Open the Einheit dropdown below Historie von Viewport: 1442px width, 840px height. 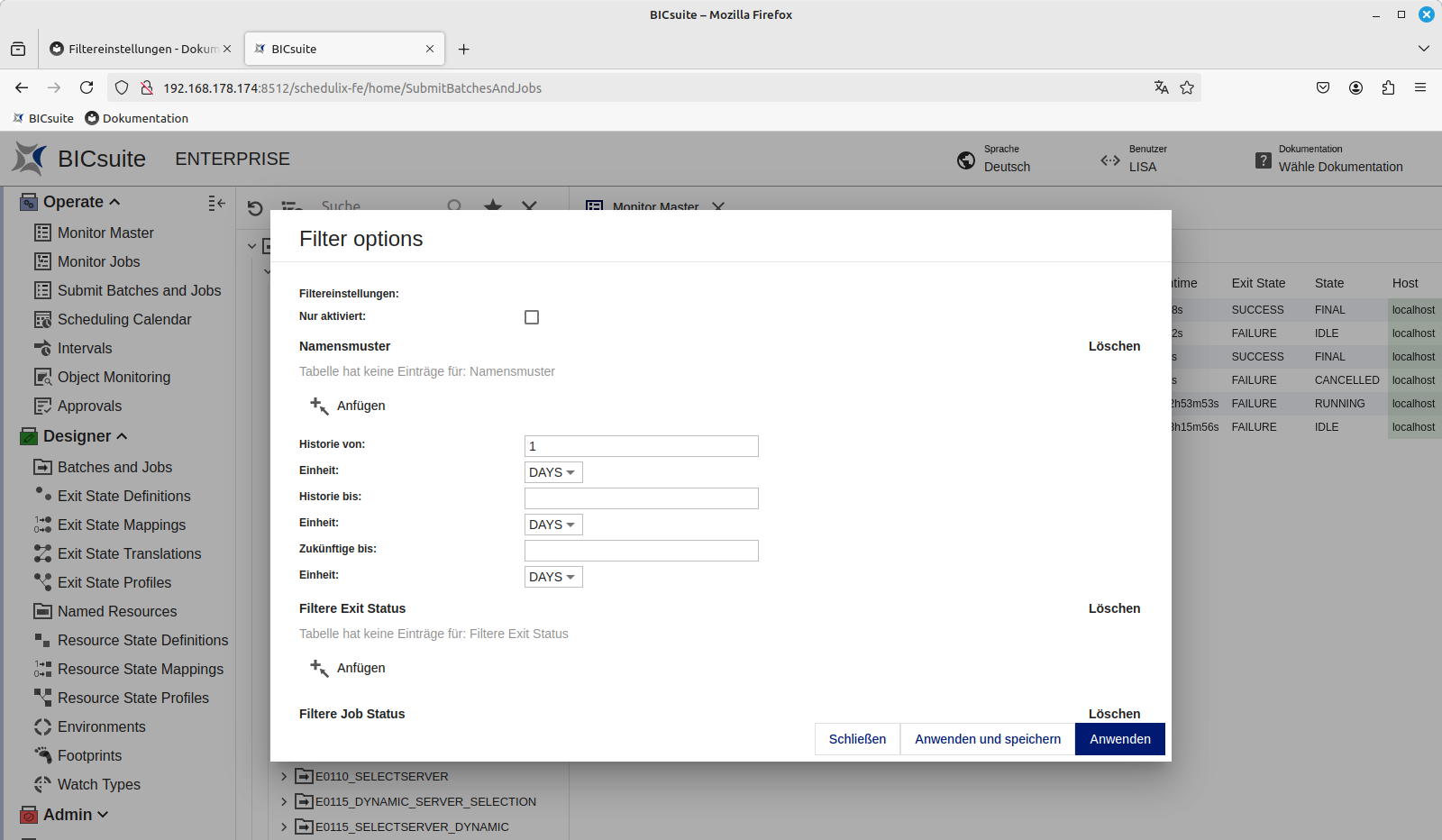click(x=552, y=472)
